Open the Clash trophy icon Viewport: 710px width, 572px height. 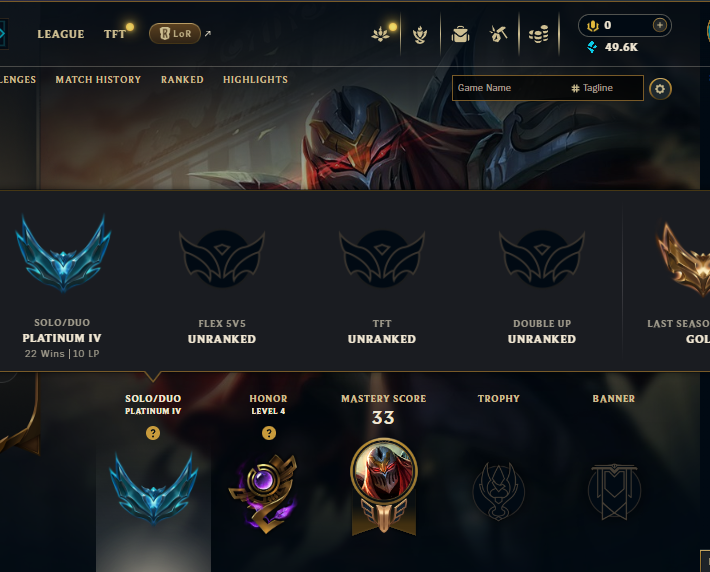420,34
